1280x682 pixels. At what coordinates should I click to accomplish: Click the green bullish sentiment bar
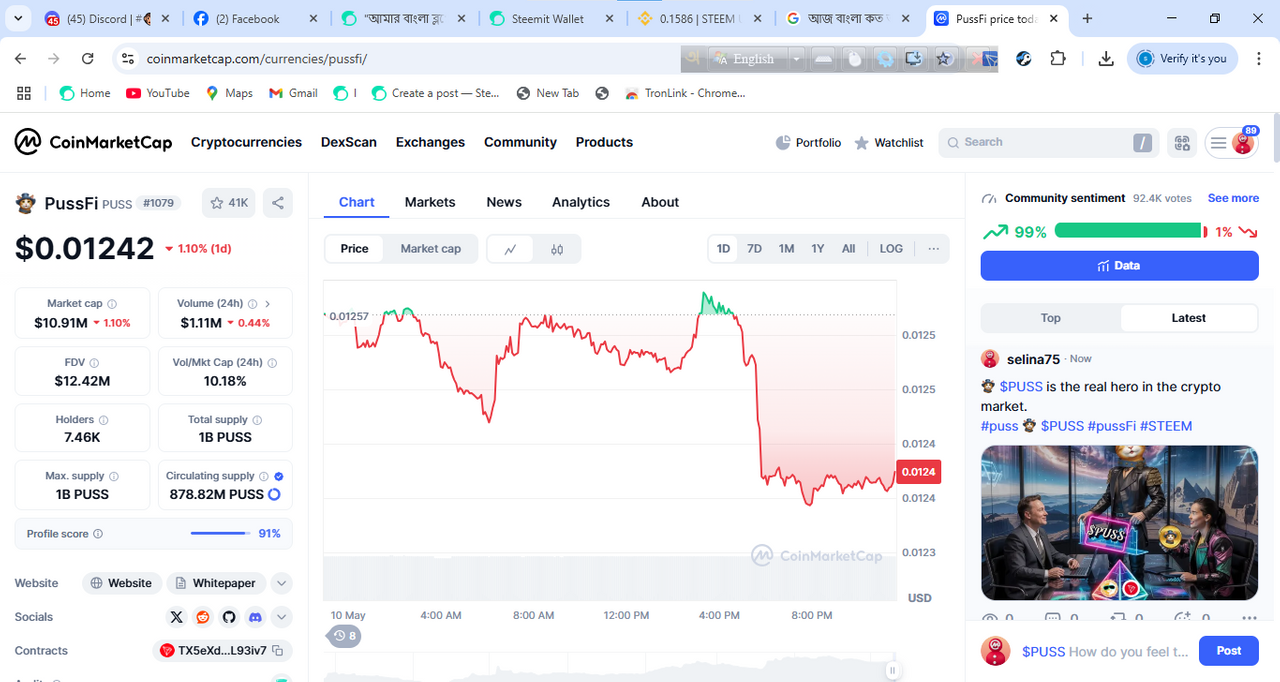1128,231
